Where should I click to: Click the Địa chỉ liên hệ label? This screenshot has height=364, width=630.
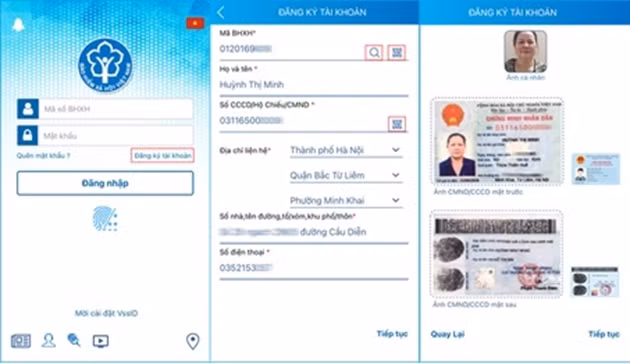click(x=245, y=150)
